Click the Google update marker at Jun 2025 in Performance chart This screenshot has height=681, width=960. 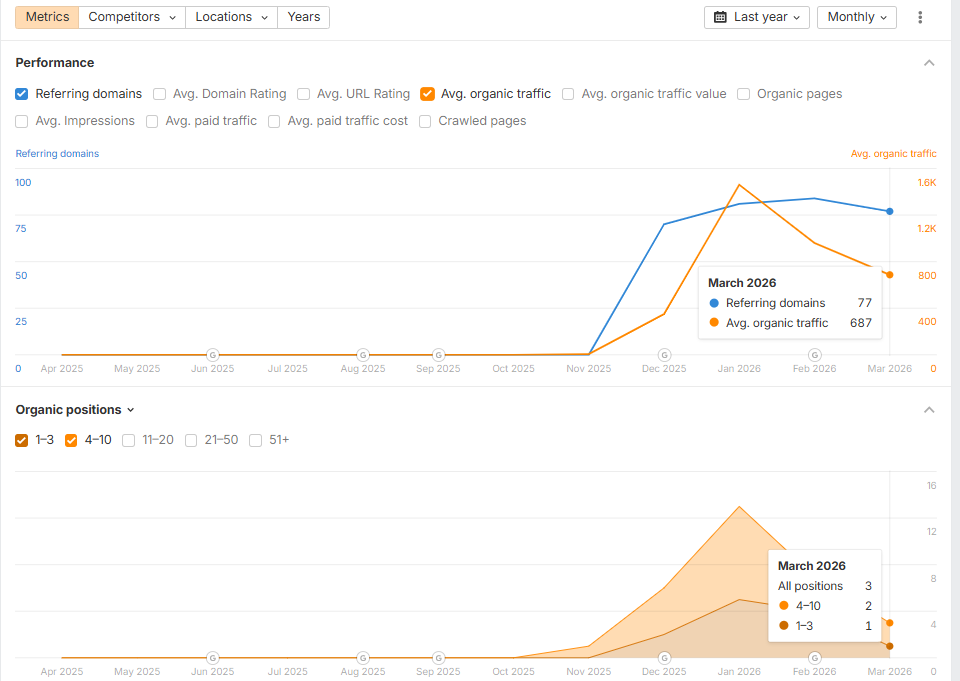point(212,355)
